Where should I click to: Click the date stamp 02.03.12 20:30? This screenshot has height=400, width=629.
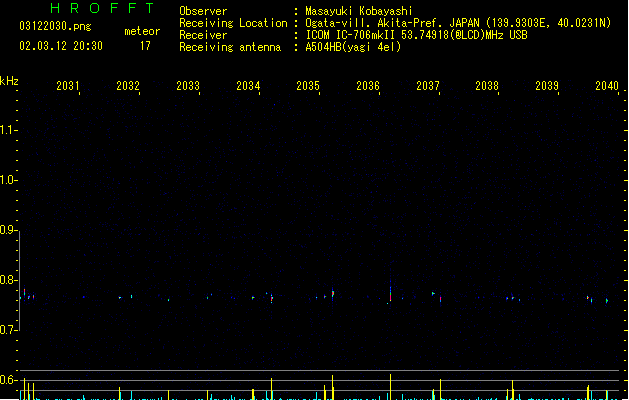pos(61,46)
